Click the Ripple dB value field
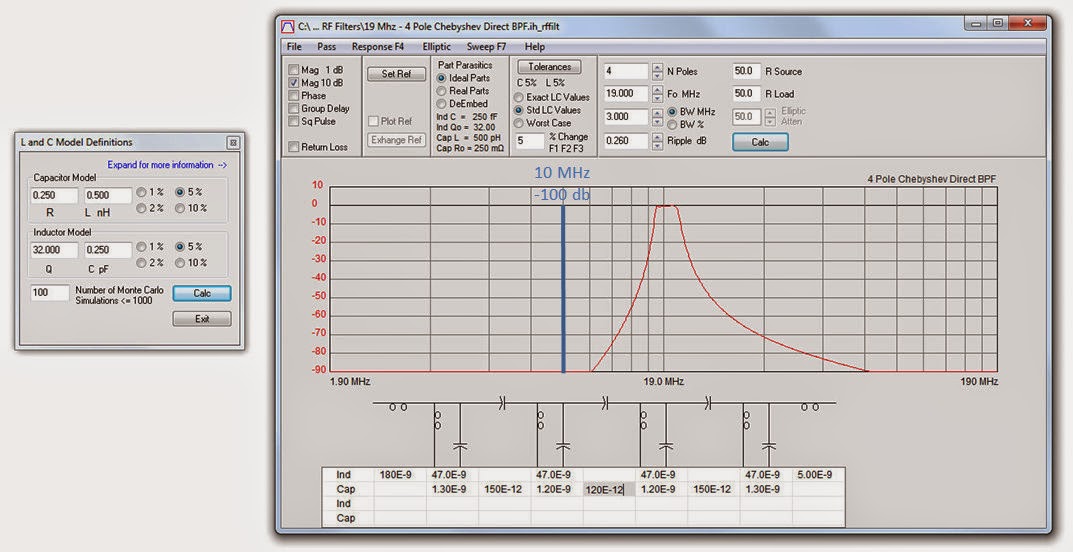This screenshot has width=1073, height=552. 626,141
